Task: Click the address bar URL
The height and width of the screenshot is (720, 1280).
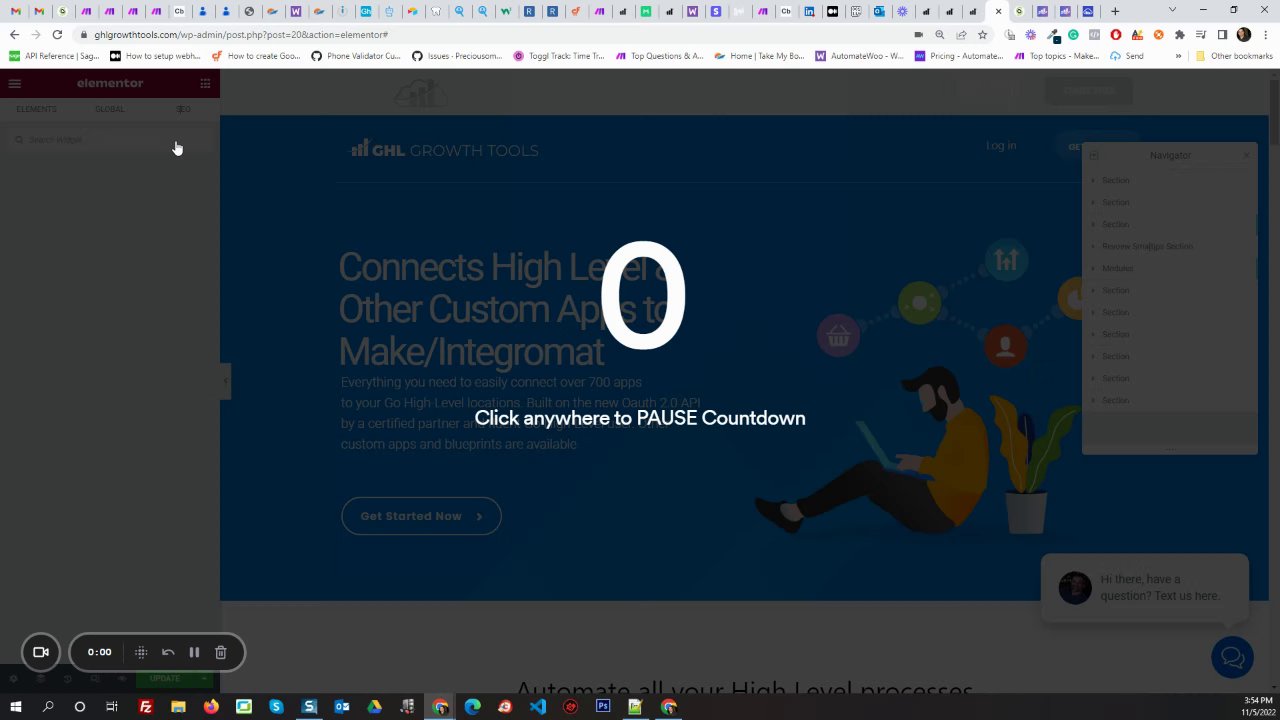Action: [x=241, y=34]
